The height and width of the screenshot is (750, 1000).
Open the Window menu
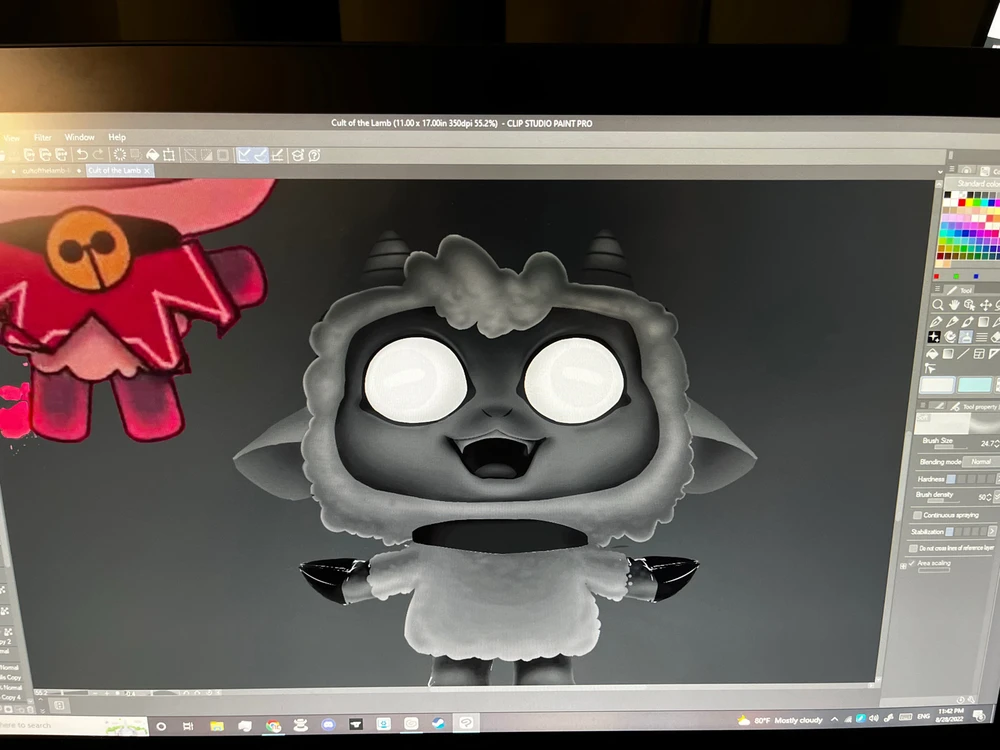79,137
